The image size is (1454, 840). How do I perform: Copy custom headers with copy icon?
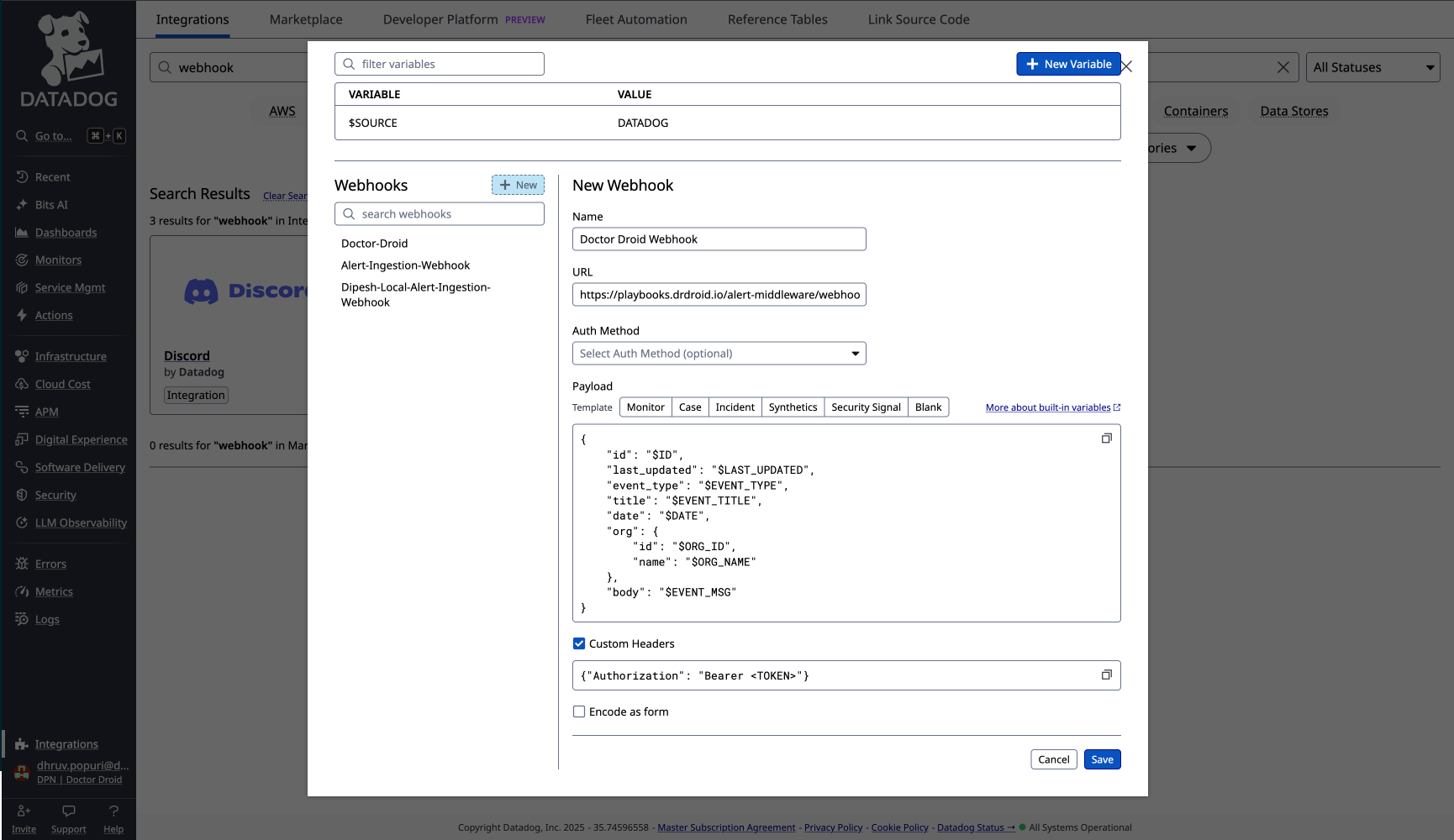click(x=1107, y=675)
